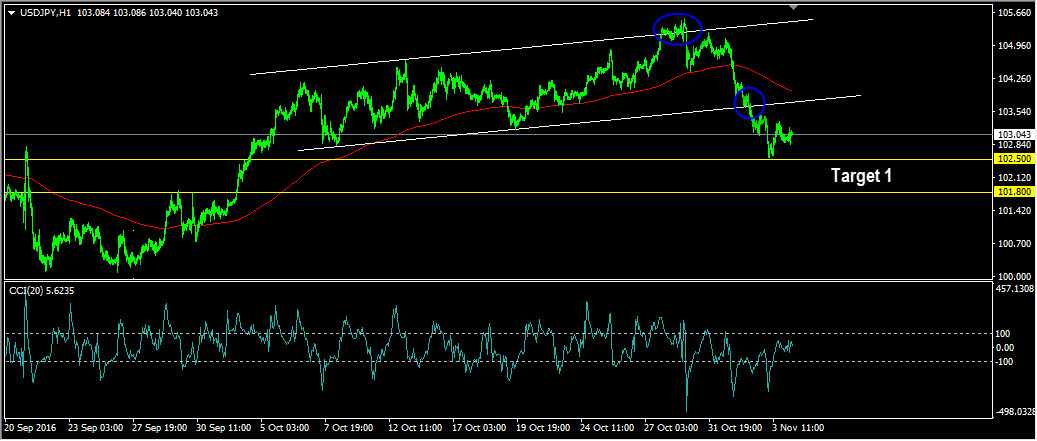Image resolution: width=1037 pixels, height=441 pixels.
Task: Click the 20 Sep 2016 date label
Action: point(29,428)
